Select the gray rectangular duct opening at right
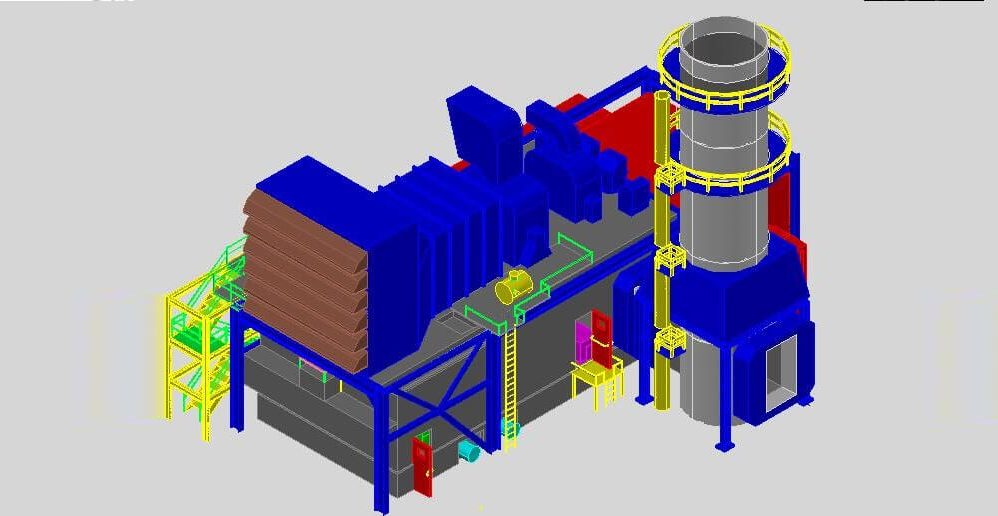This screenshot has width=998, height=516. click(x=782, y=371)
